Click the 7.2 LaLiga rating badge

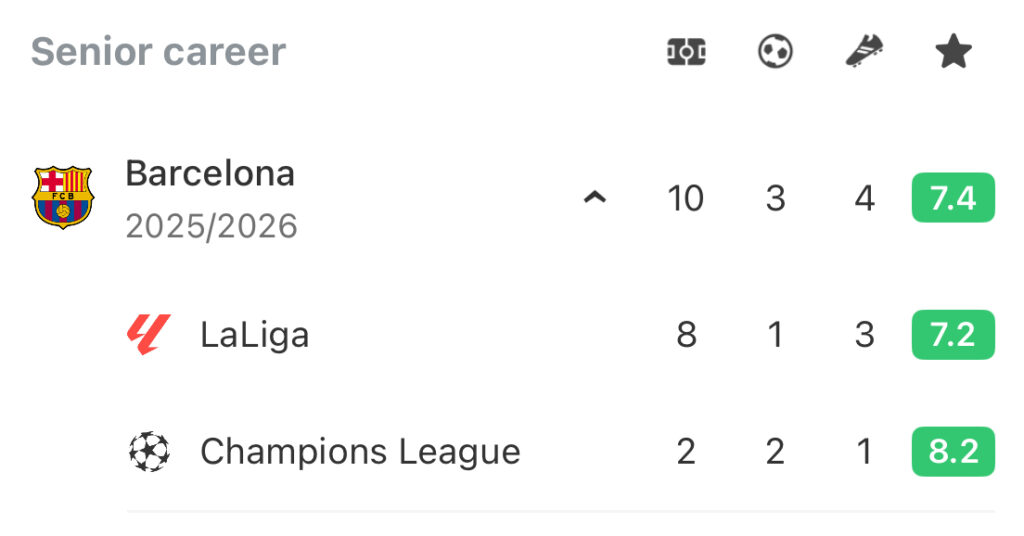point(953,334)
